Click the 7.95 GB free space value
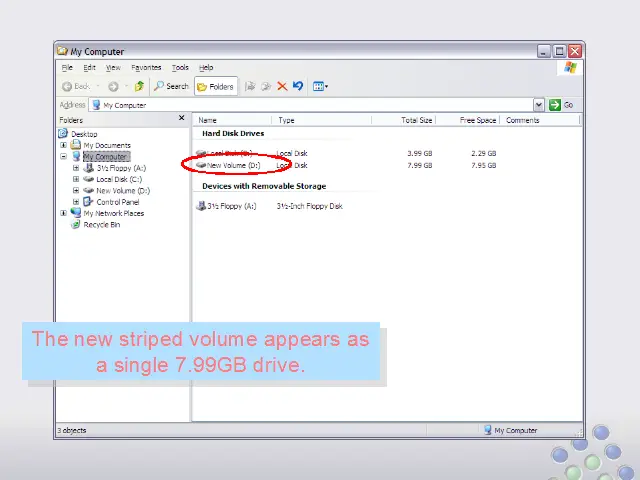This screenshot has height=480, width=640. tap(484, 165)
